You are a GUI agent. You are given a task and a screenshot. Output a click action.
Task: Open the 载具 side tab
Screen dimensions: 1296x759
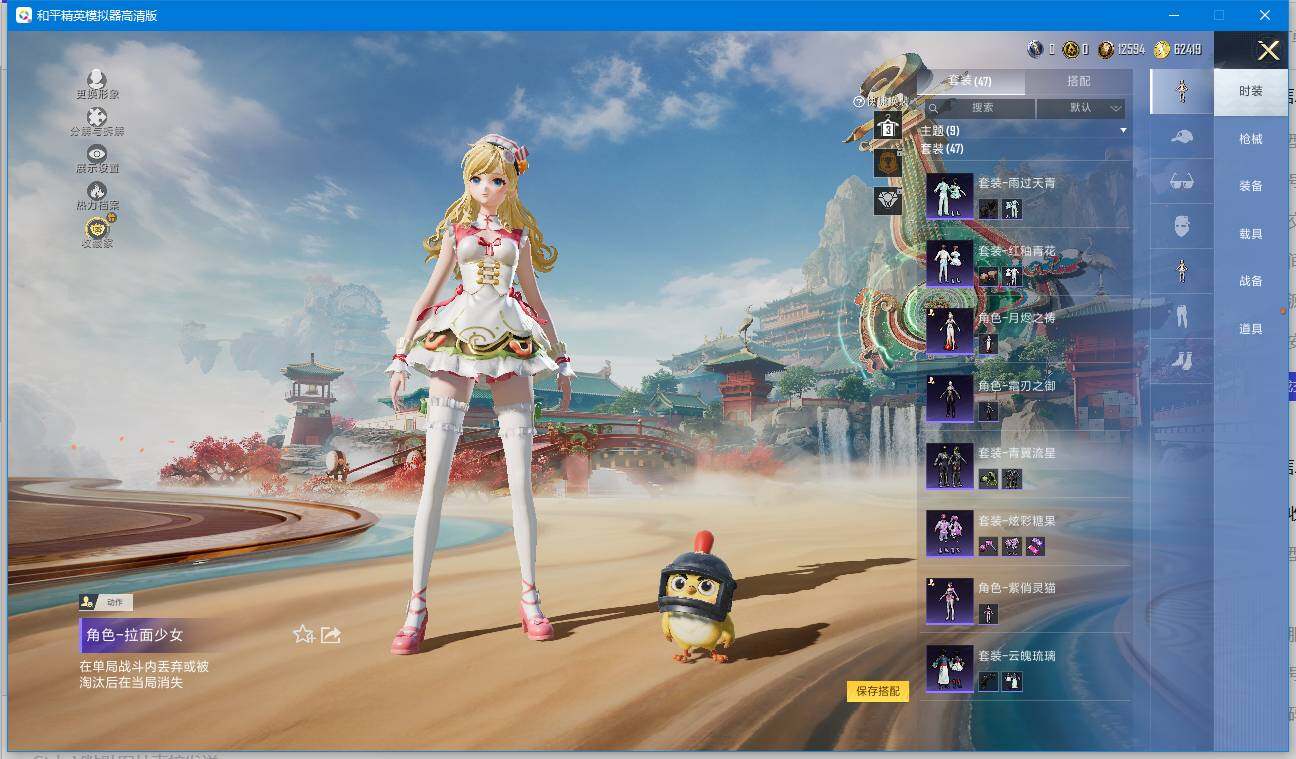(x=1251, y=234)
